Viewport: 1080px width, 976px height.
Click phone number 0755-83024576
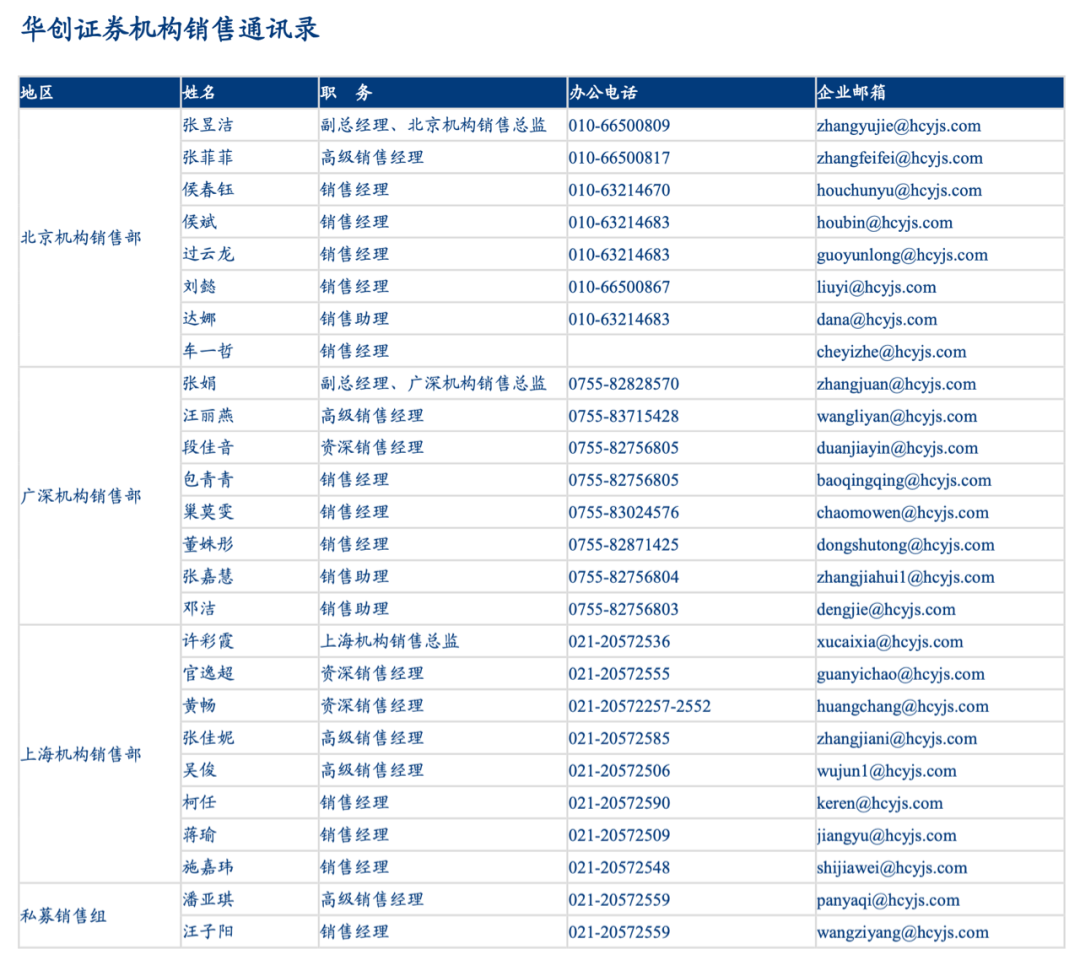[624, 513]
